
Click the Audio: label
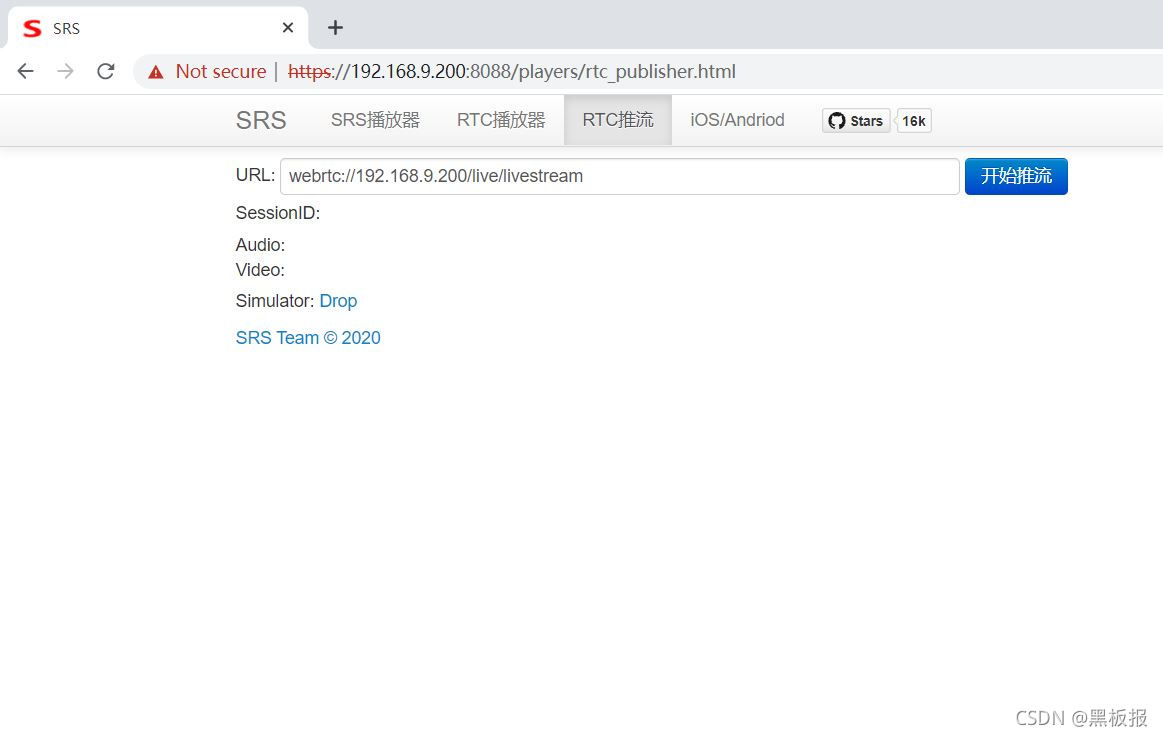260,246
